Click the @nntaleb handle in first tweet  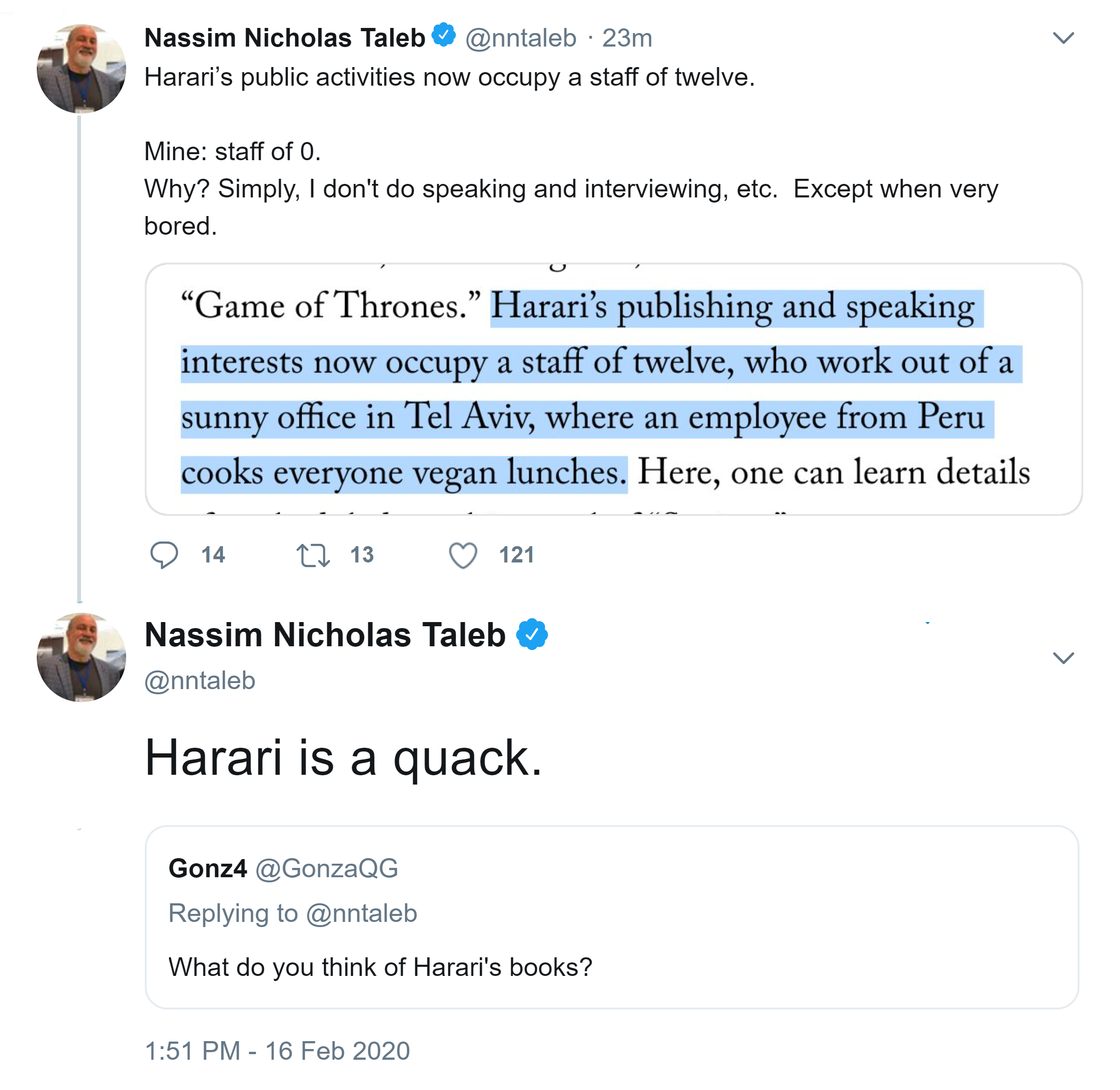[520, 38]
